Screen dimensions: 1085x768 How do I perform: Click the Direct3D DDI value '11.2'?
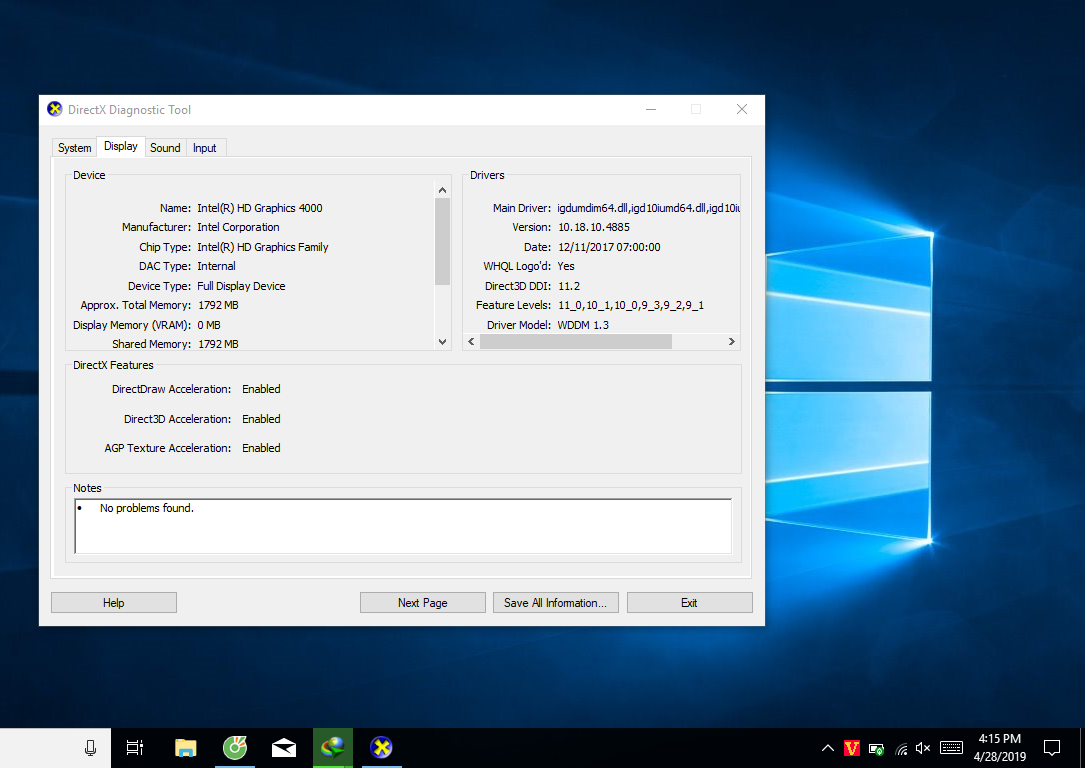click(569, 286)
